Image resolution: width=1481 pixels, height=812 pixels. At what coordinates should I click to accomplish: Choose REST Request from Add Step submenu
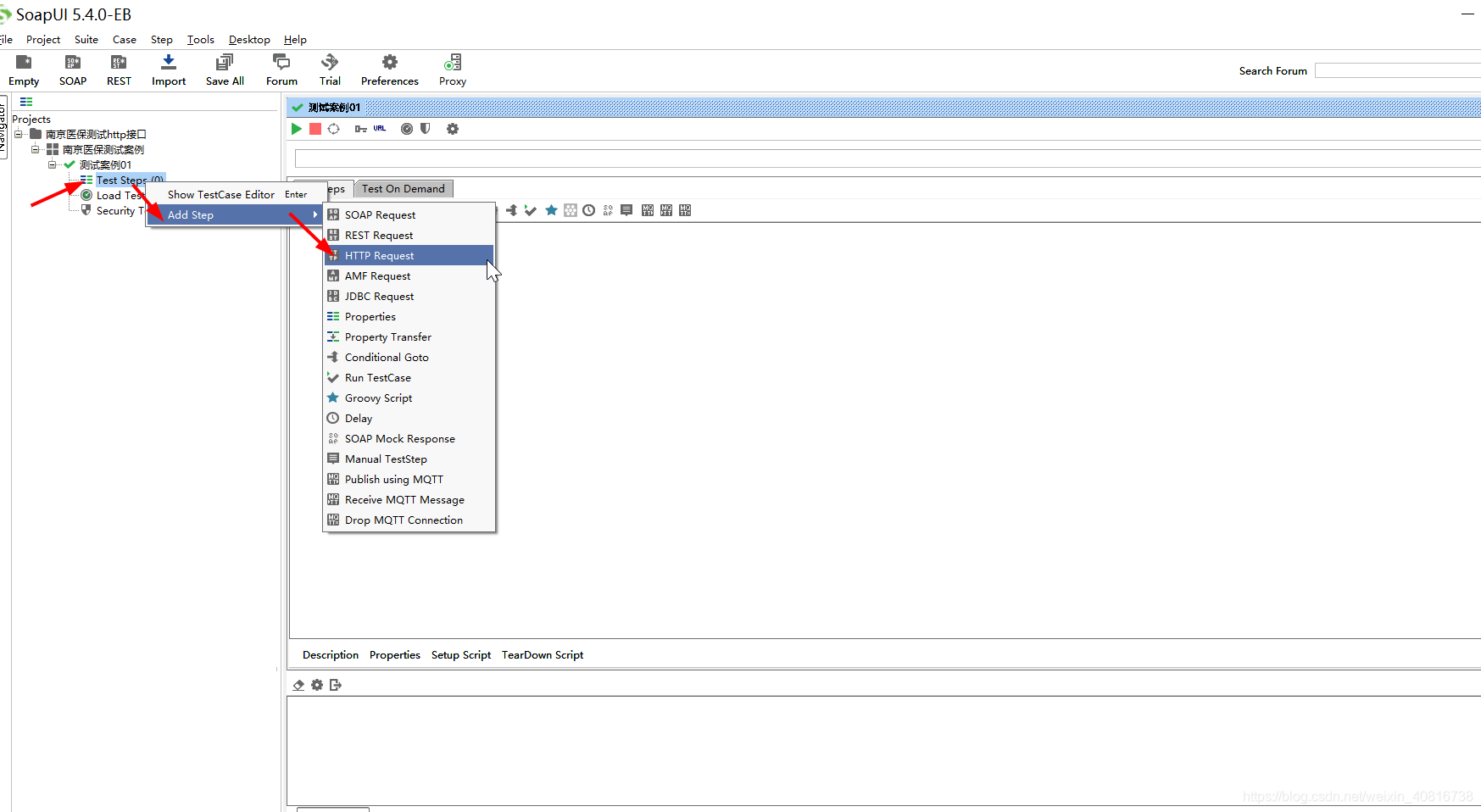(409, 235)
